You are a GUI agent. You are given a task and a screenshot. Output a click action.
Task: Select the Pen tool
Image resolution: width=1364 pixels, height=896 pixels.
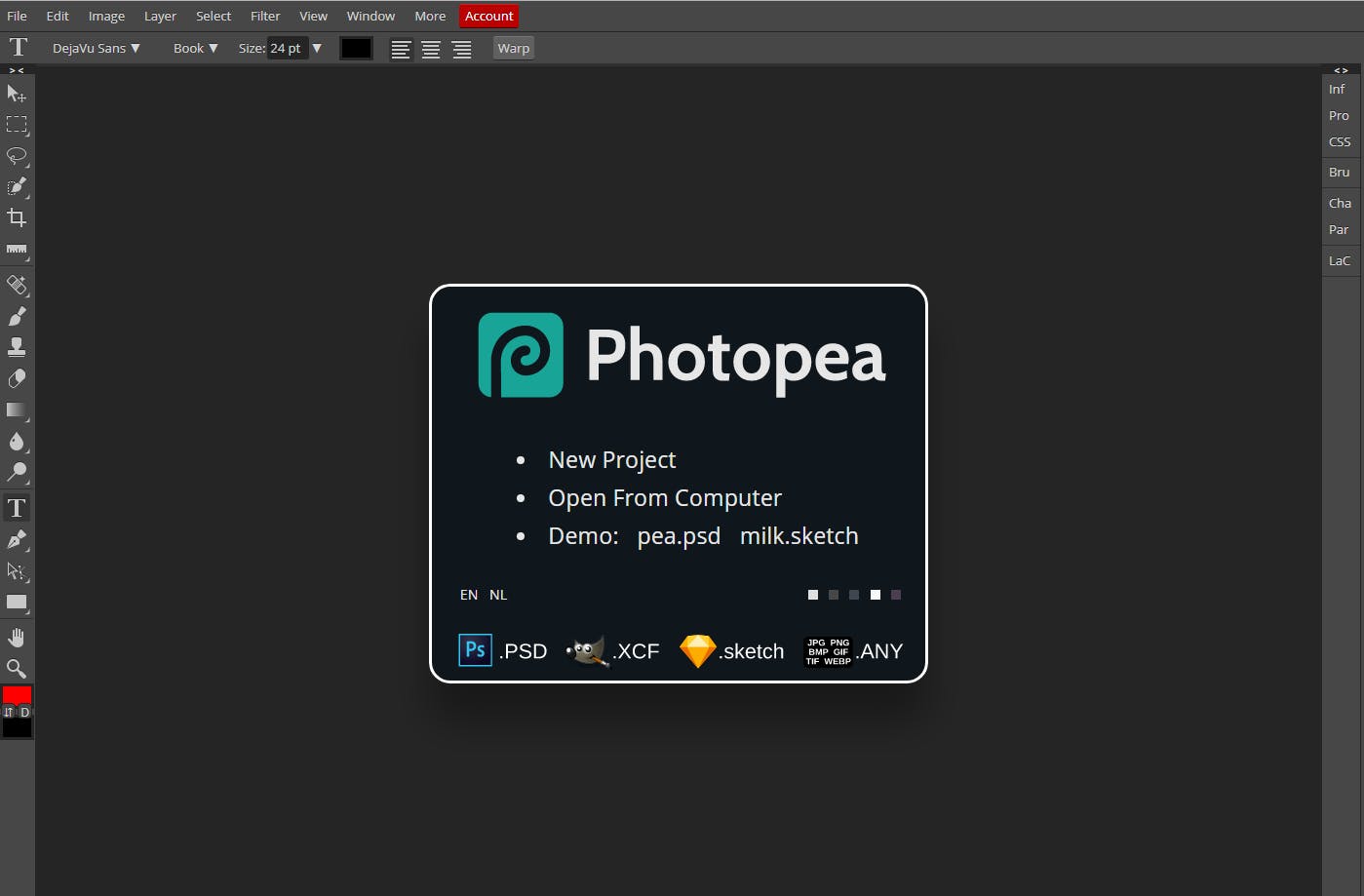pyautogui.click(x=17, y=540)
